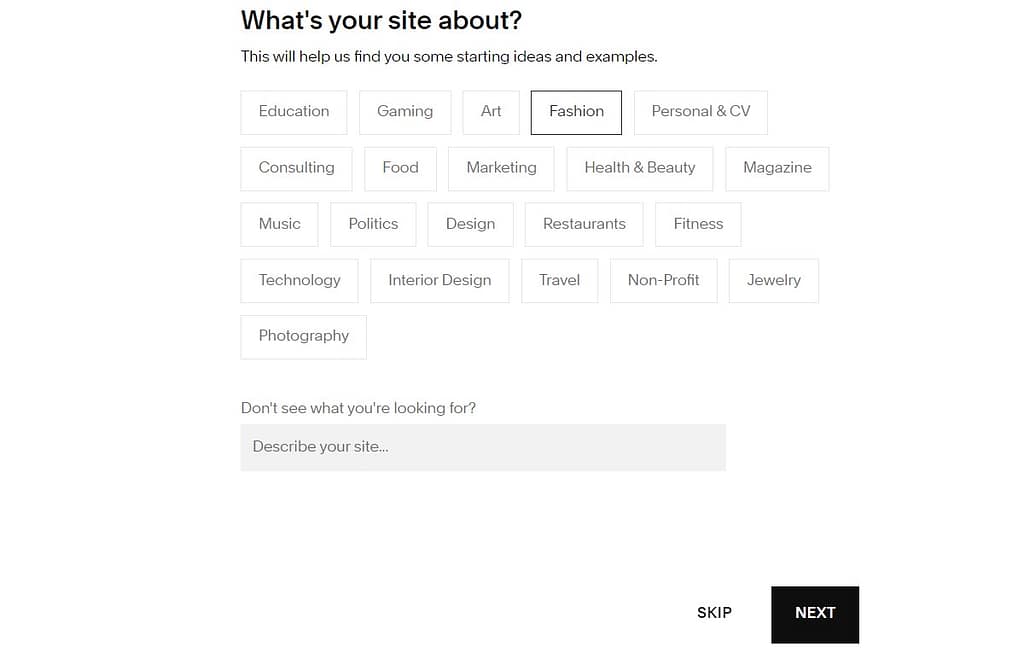
Task: Select the Fitness option
Action: 697,224
